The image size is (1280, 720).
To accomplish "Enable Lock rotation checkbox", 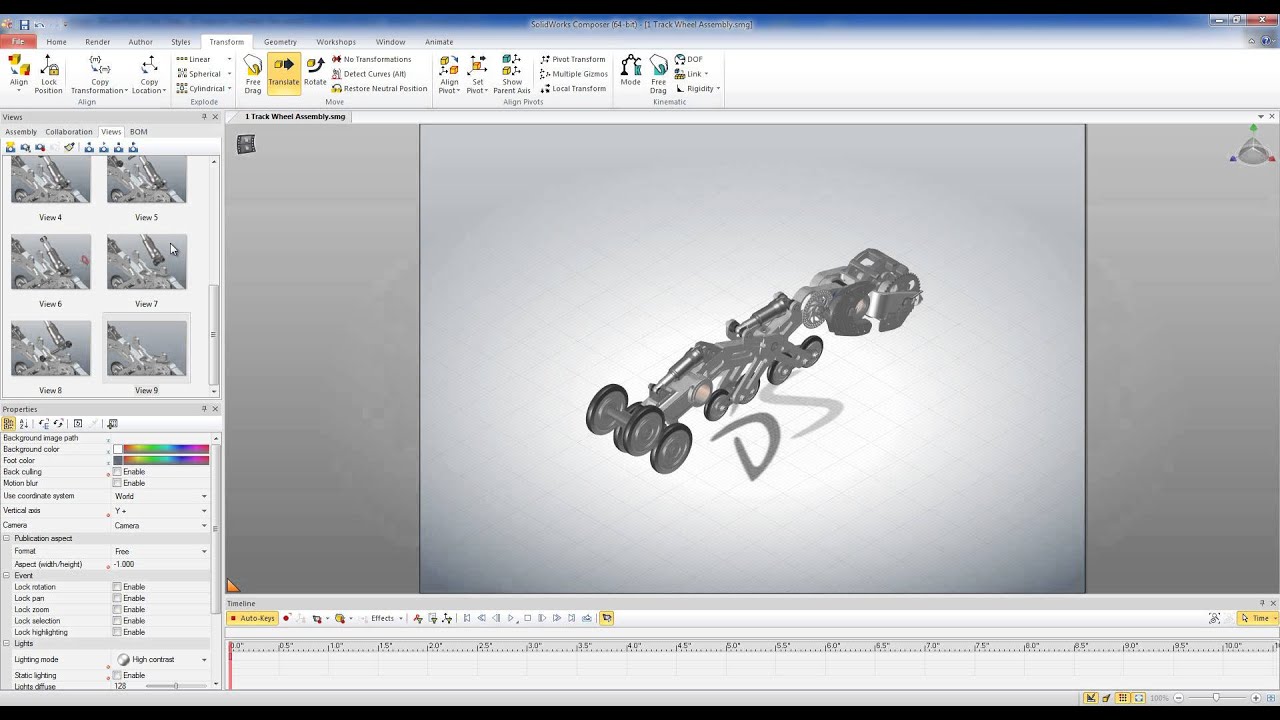I will point(117,587).
